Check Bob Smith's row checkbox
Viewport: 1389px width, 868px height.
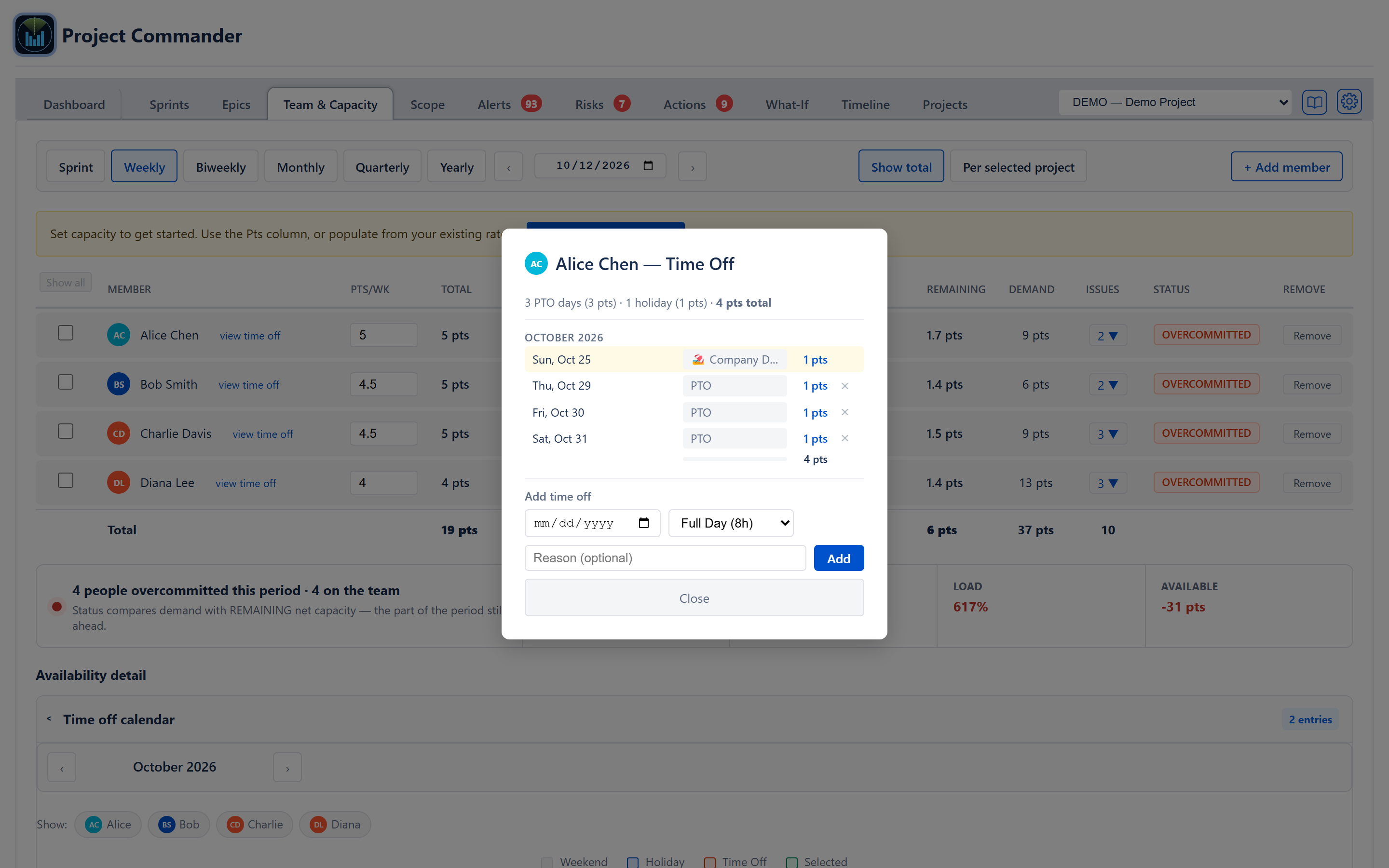[x=66, y=382]
